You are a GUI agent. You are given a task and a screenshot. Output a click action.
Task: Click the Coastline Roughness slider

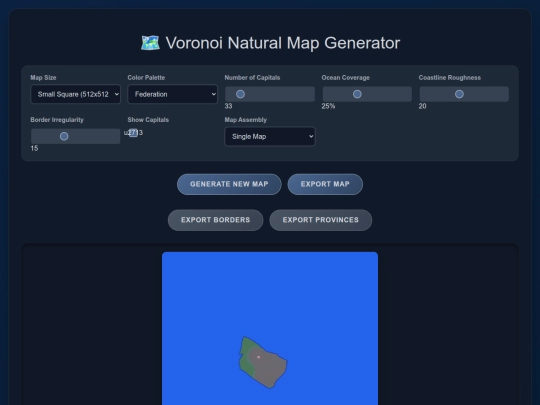(464, 94)
